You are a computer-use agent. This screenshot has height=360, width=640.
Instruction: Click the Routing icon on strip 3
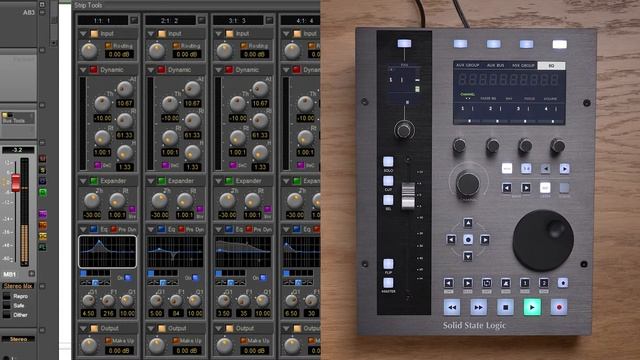point(244,46)
